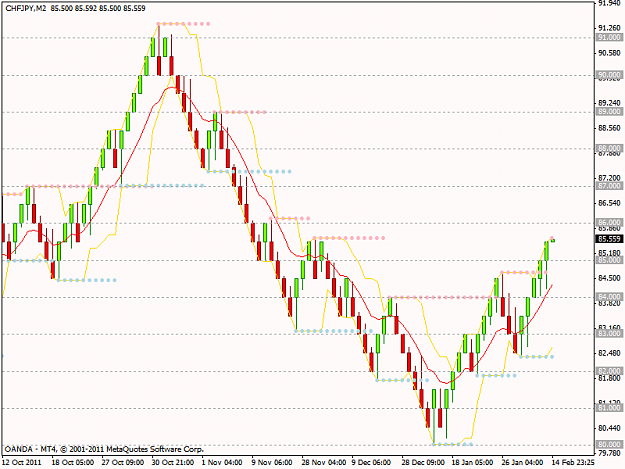Image resolution: width=625 pixels, height=469 pixels.
Task: Click the 12 Oct 2011 date label
Action: point(22,463)
